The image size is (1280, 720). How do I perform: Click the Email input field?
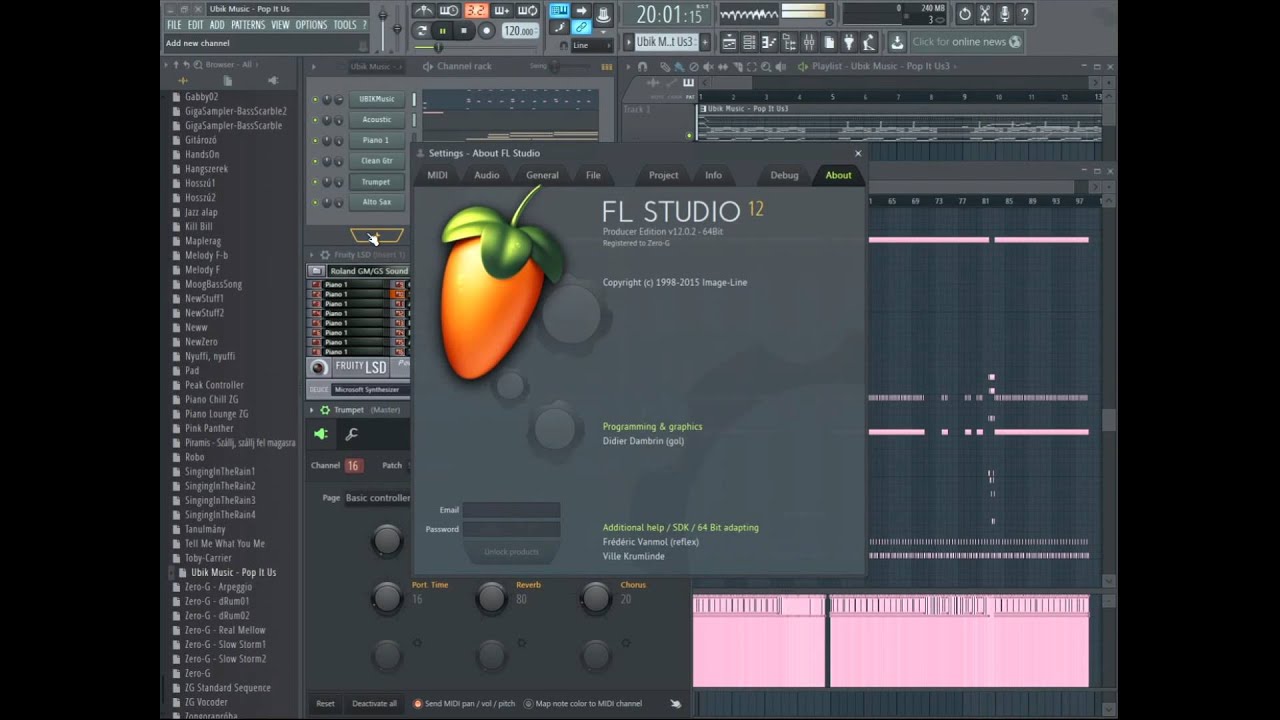pos(511,510)
